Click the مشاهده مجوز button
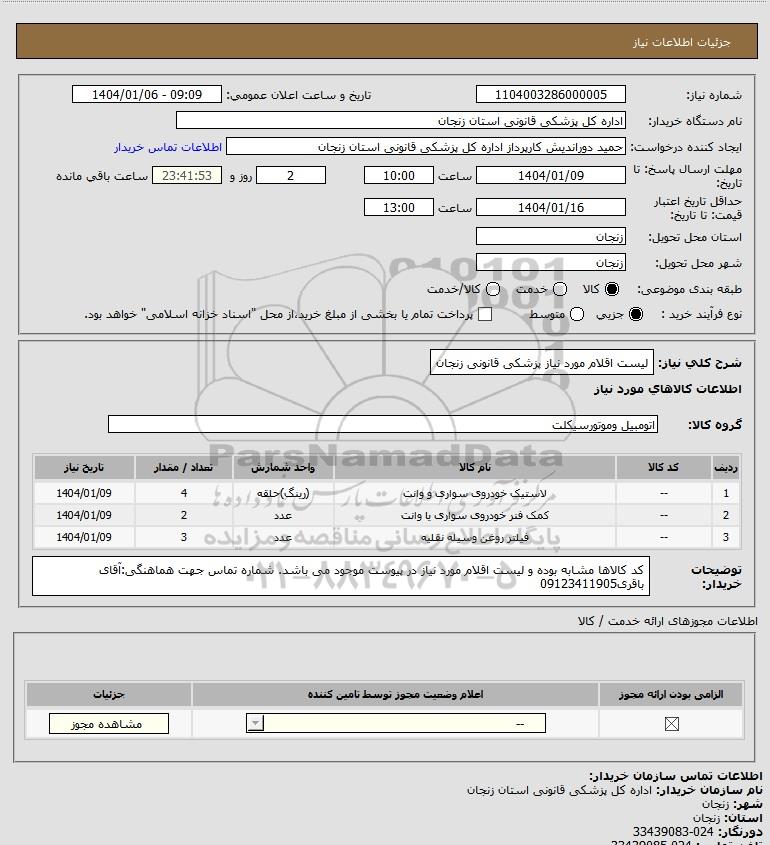Viewport: 770px width, 845px height. [108, 724]
